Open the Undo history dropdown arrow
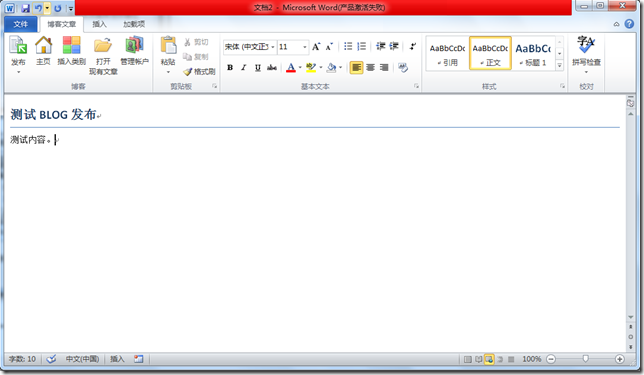 47,8
